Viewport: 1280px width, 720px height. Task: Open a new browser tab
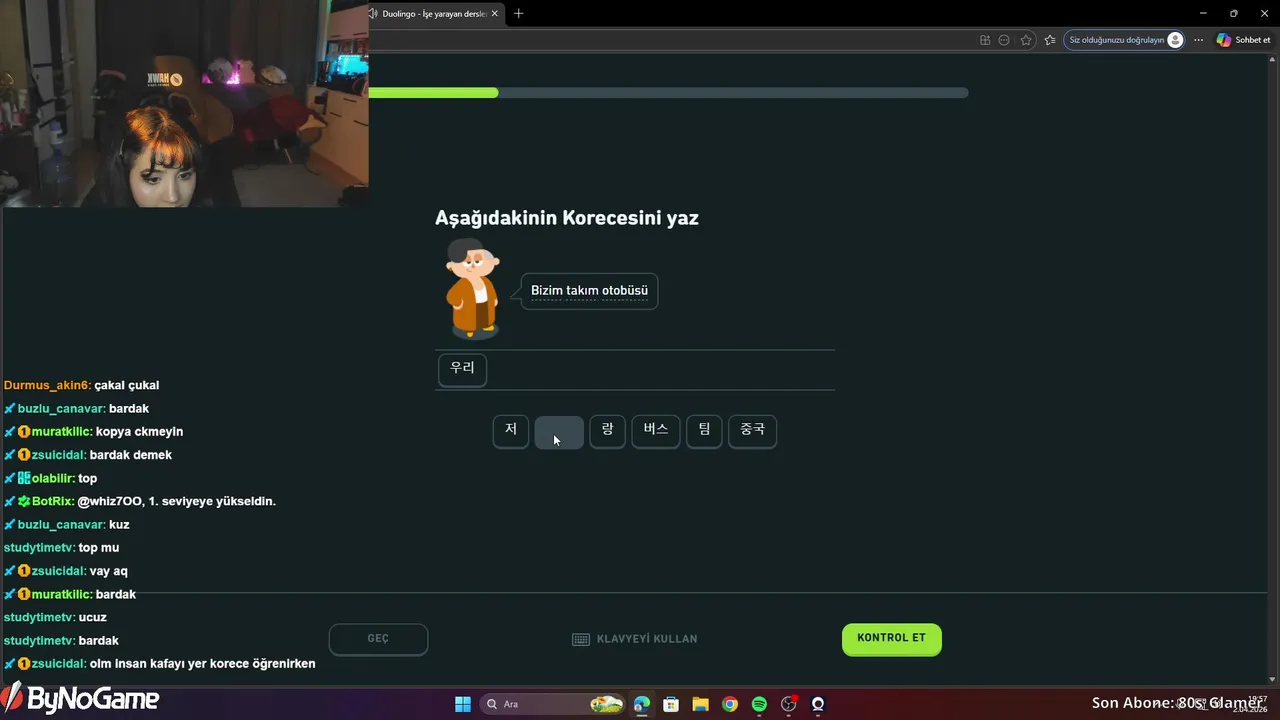point(518,13)
